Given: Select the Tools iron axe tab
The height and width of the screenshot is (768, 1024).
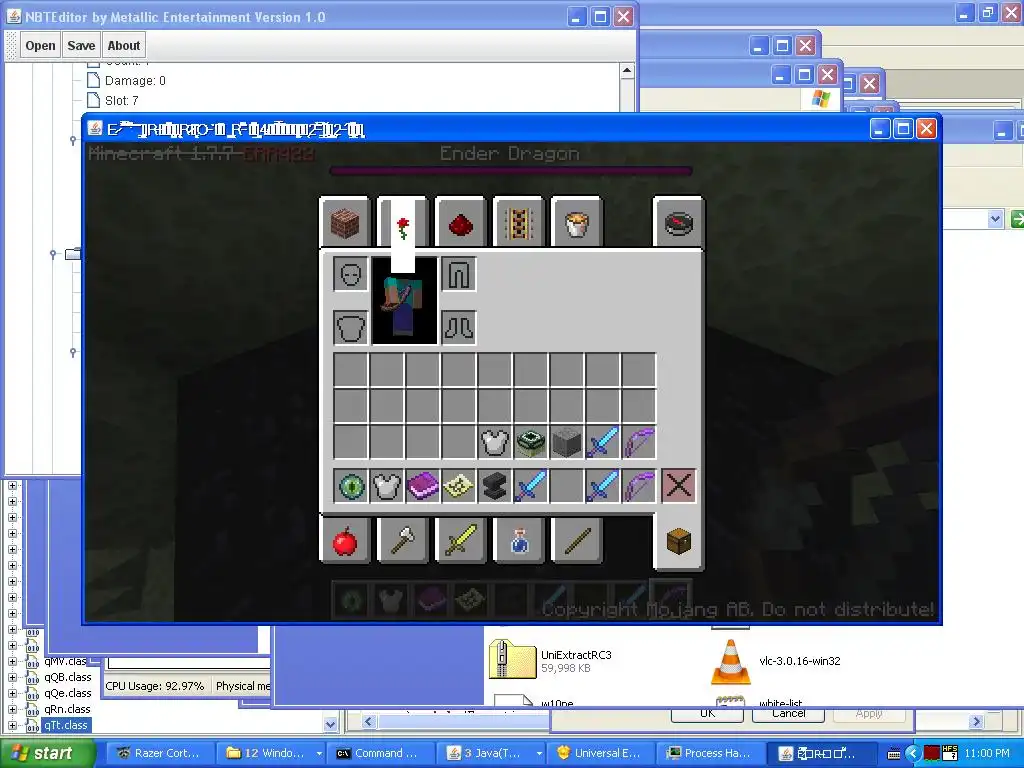Looking at the screenshot, I should tap(403, 540).
